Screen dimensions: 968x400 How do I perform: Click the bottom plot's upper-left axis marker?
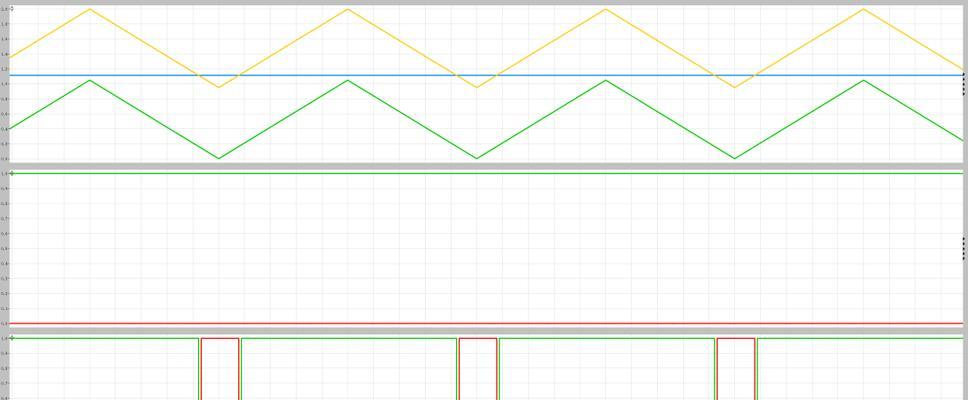[x=12, y=338]
